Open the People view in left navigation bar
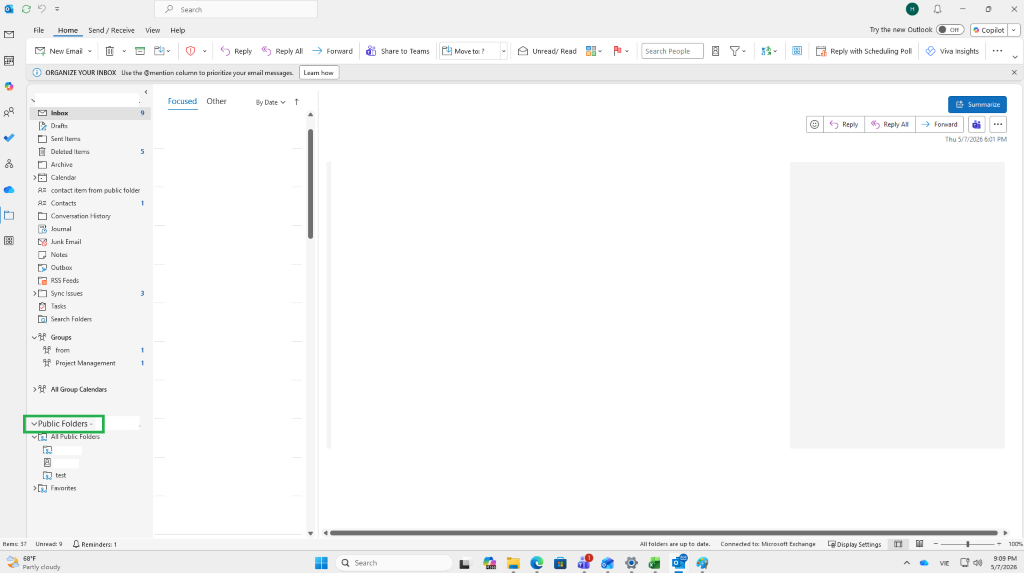Screen dimensions: 1024x573 pos(9,112)
